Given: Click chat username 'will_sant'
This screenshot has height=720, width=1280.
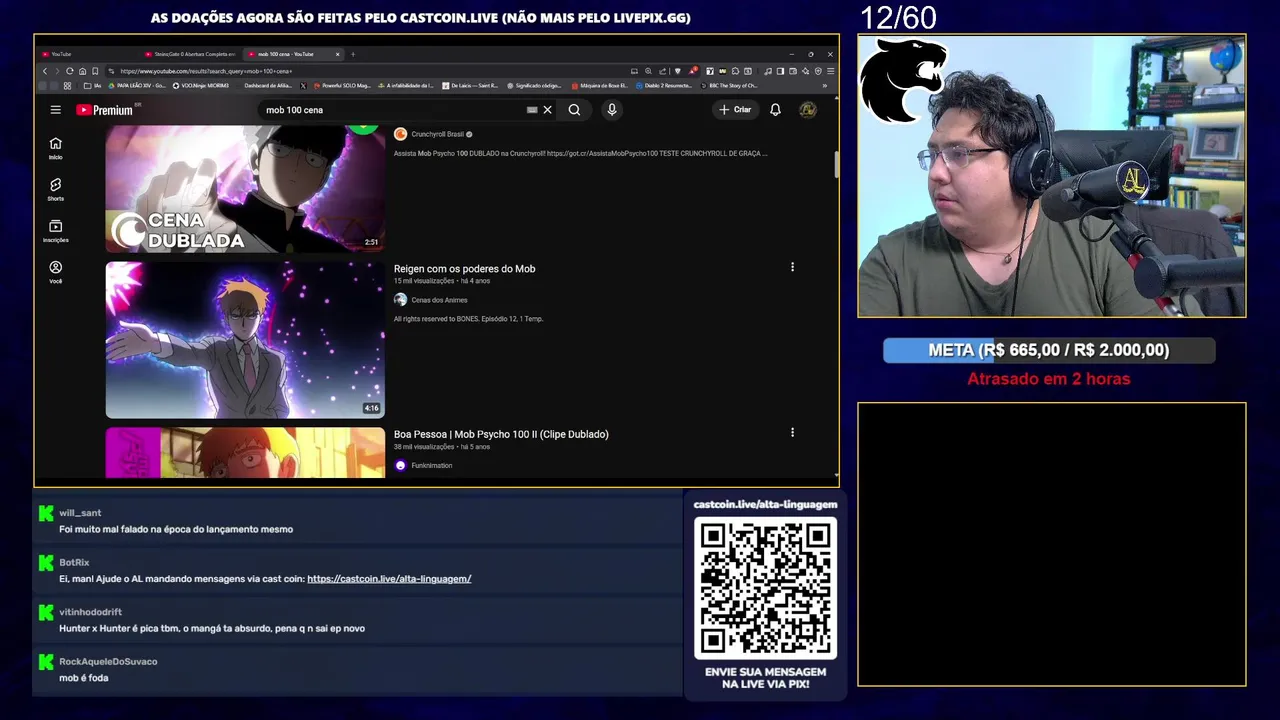Looking at the screenshot, I should click(80, 513).
